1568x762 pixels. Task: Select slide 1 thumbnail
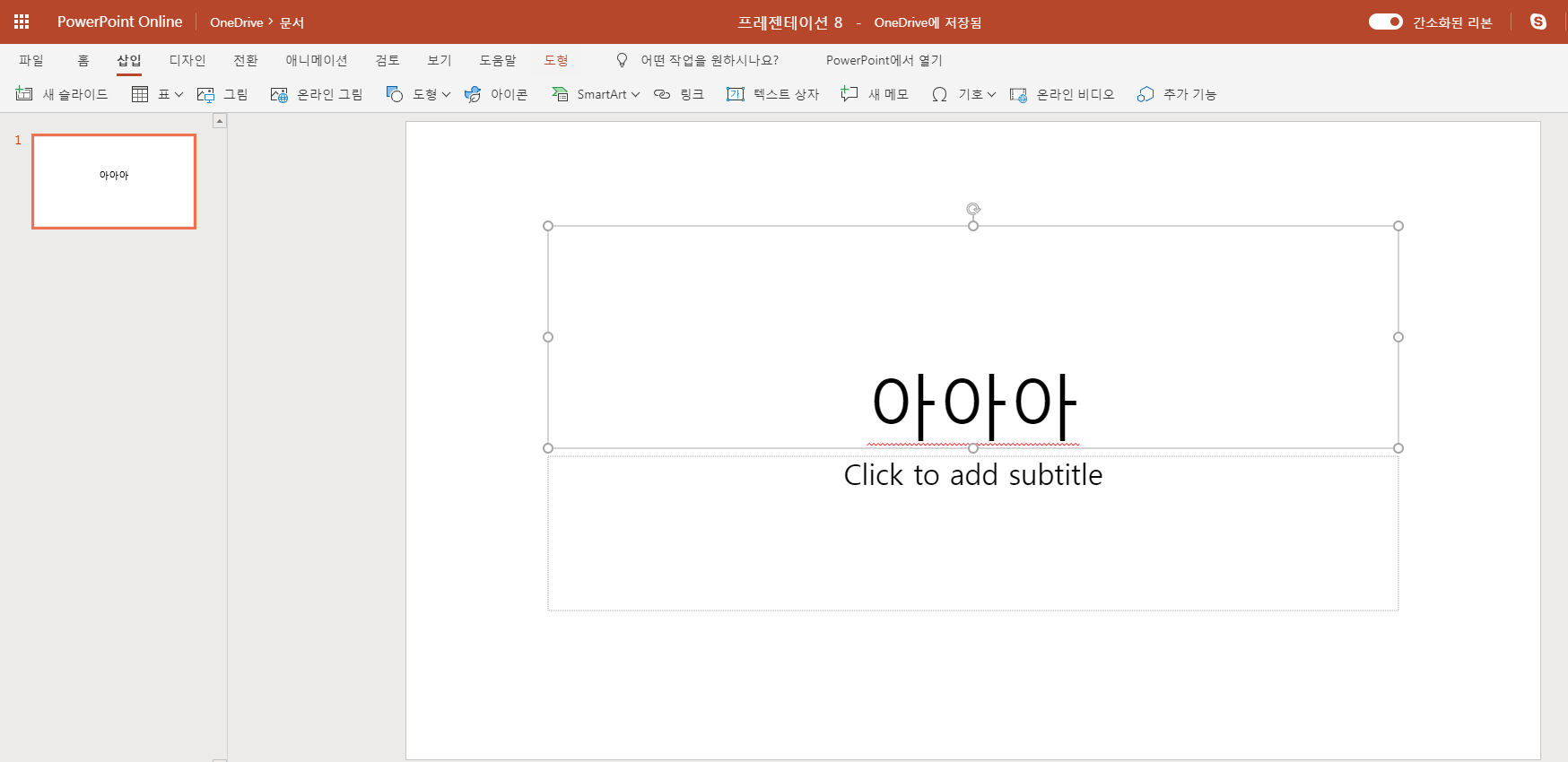[114, 181]
